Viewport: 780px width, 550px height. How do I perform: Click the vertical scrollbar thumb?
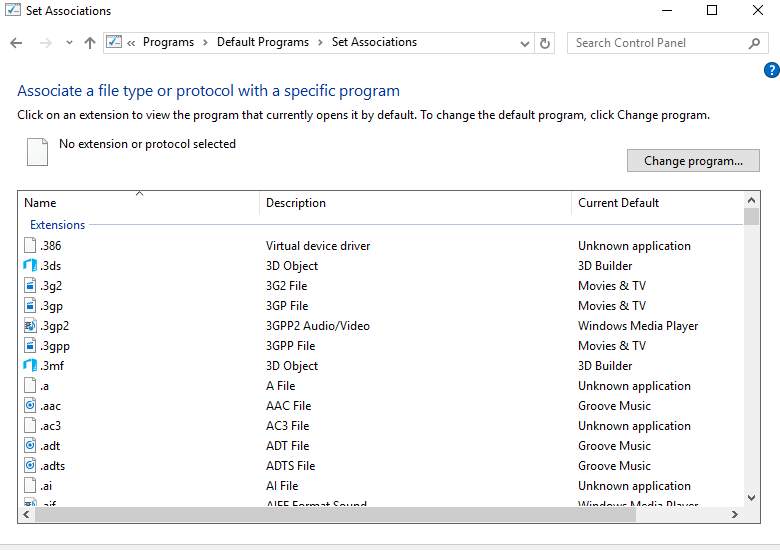(752, 217)
